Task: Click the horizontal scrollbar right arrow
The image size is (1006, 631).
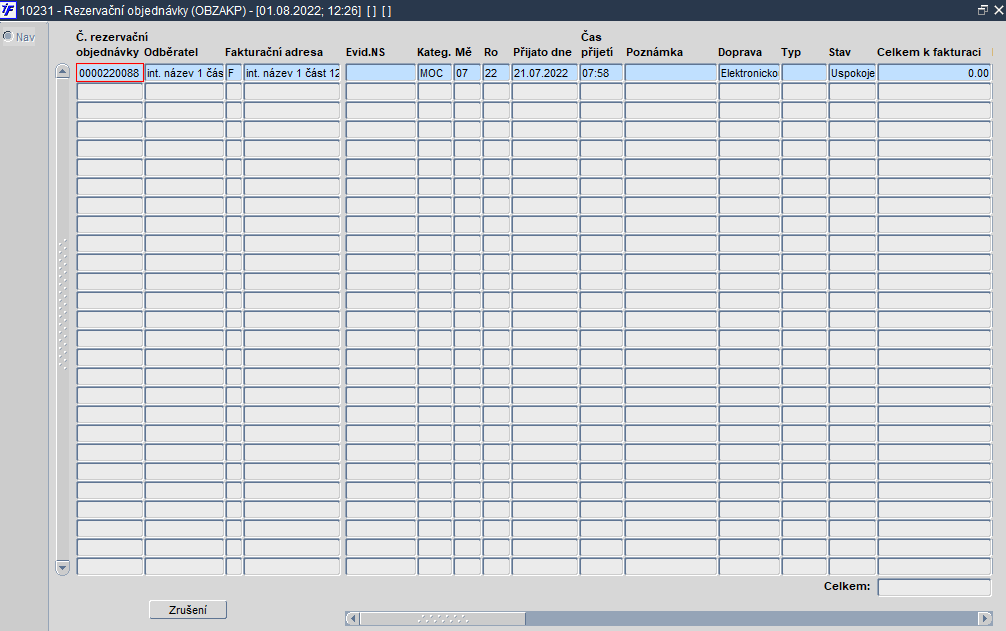Action: (x=985, y=618)
